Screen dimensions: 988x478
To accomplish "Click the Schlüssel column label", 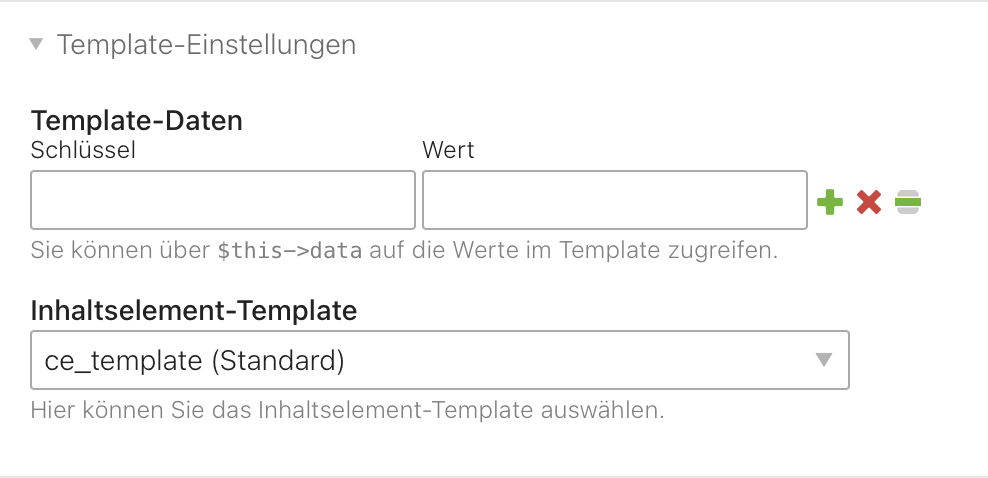I will (83, 151).
